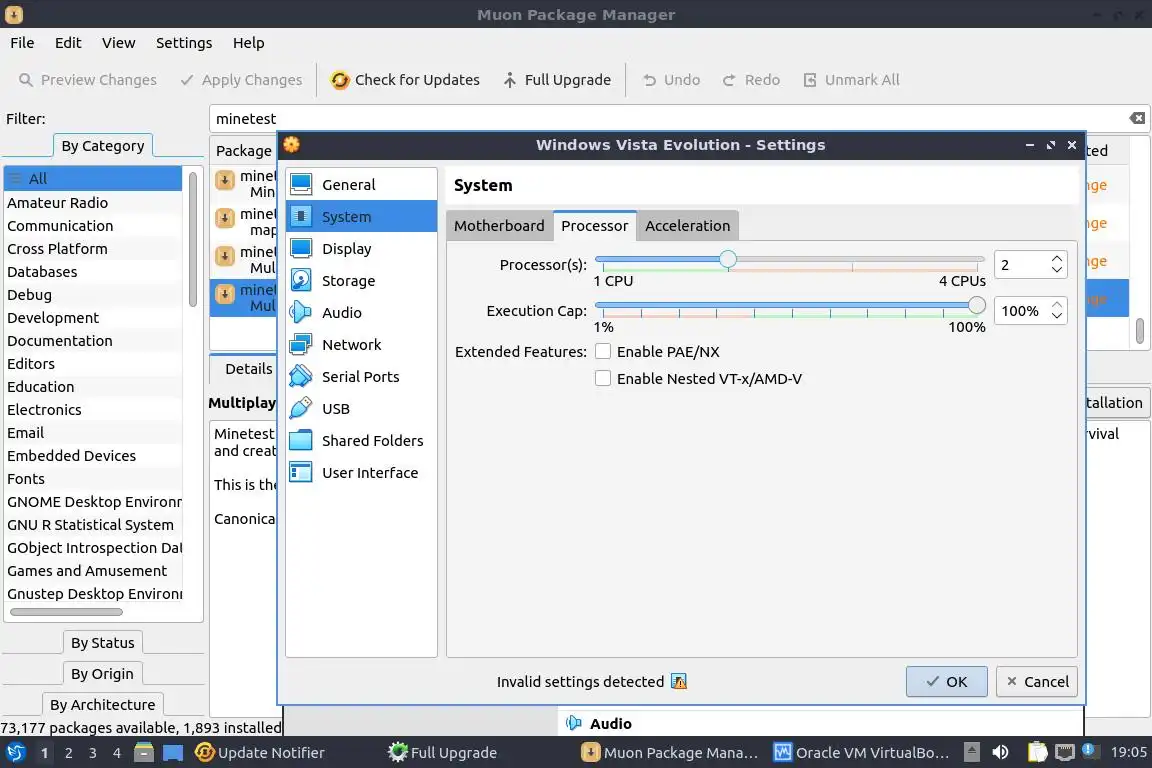
Task: Switch to Update Notifier taskbar window
Action: coord(260,752)
